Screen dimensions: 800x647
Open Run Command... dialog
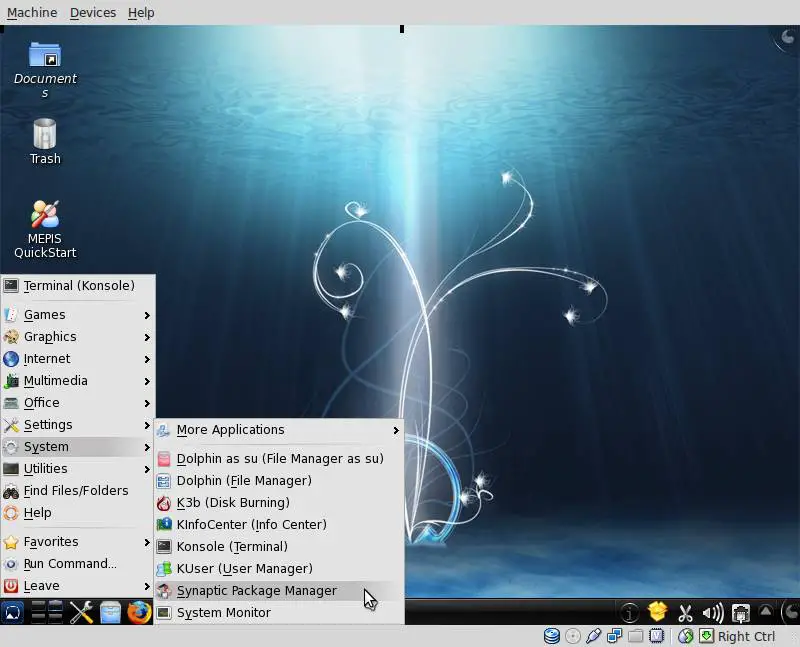click(x=78, y=563)
